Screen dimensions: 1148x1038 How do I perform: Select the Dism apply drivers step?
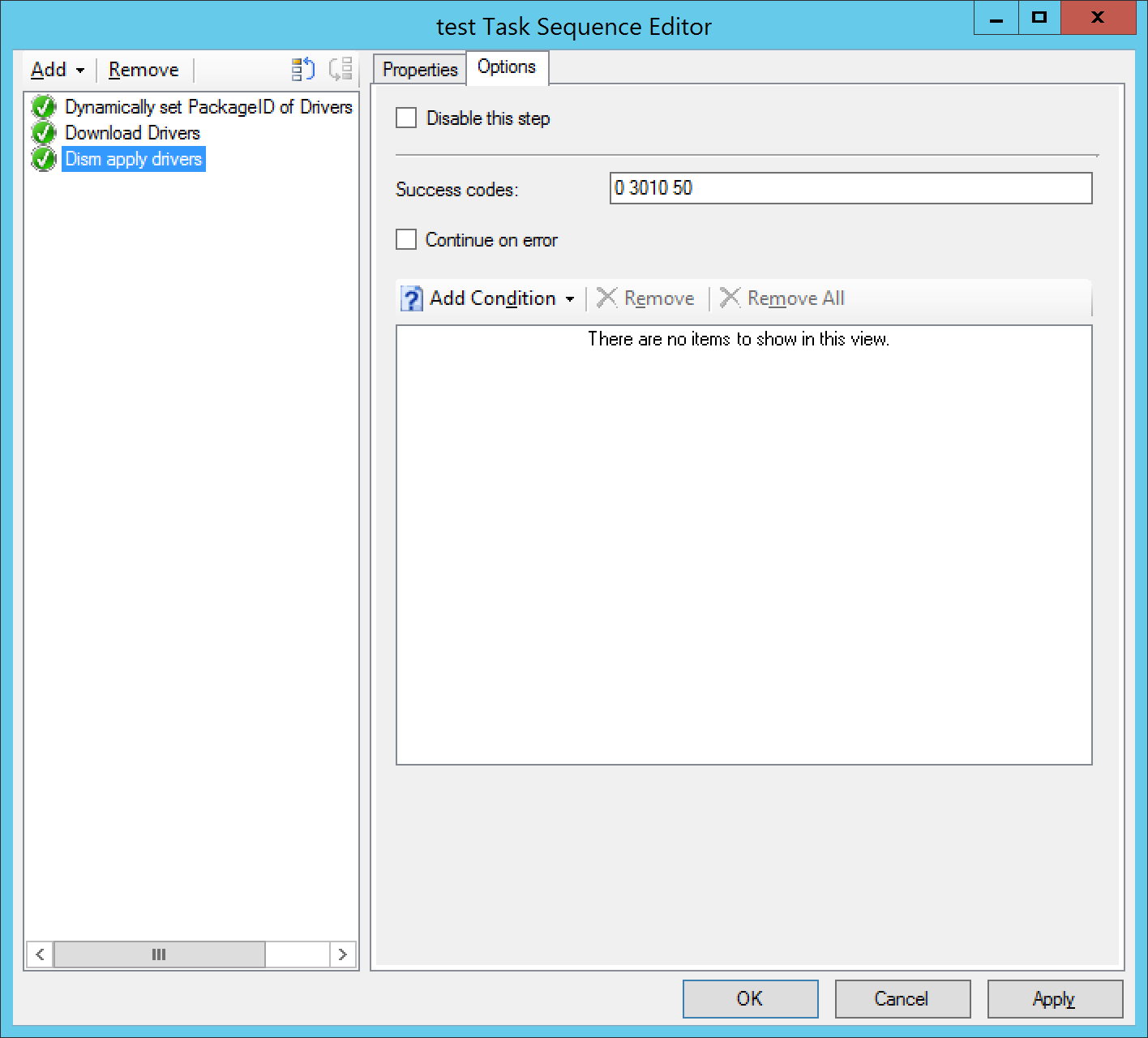point(134,159)
